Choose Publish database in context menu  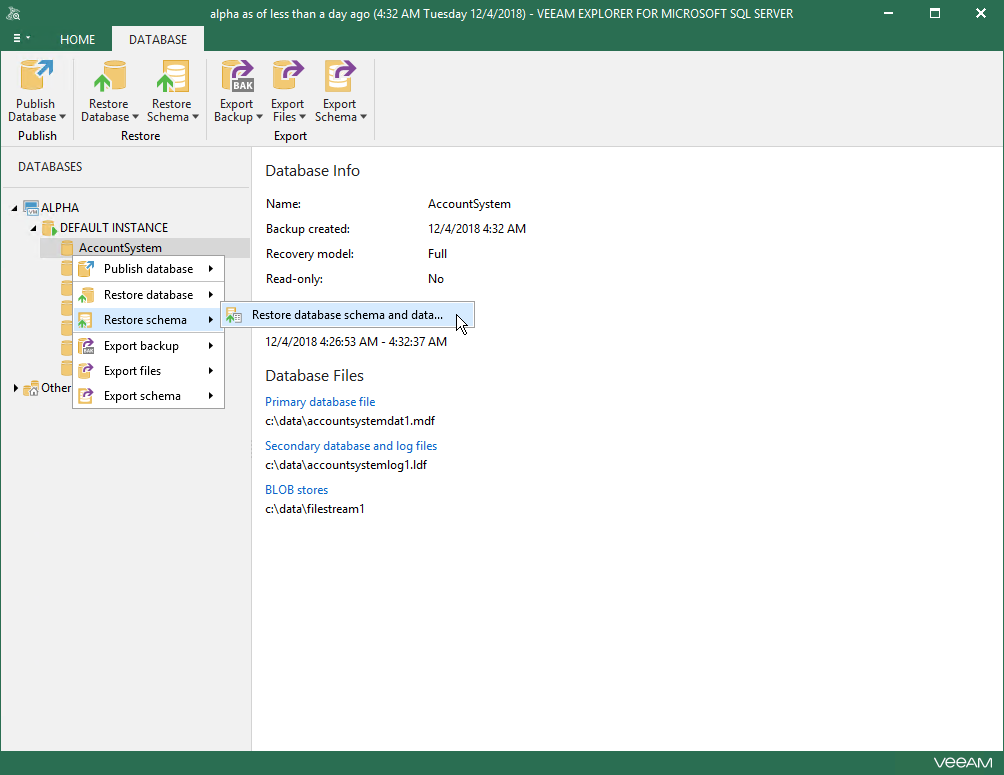pos(149,269)
